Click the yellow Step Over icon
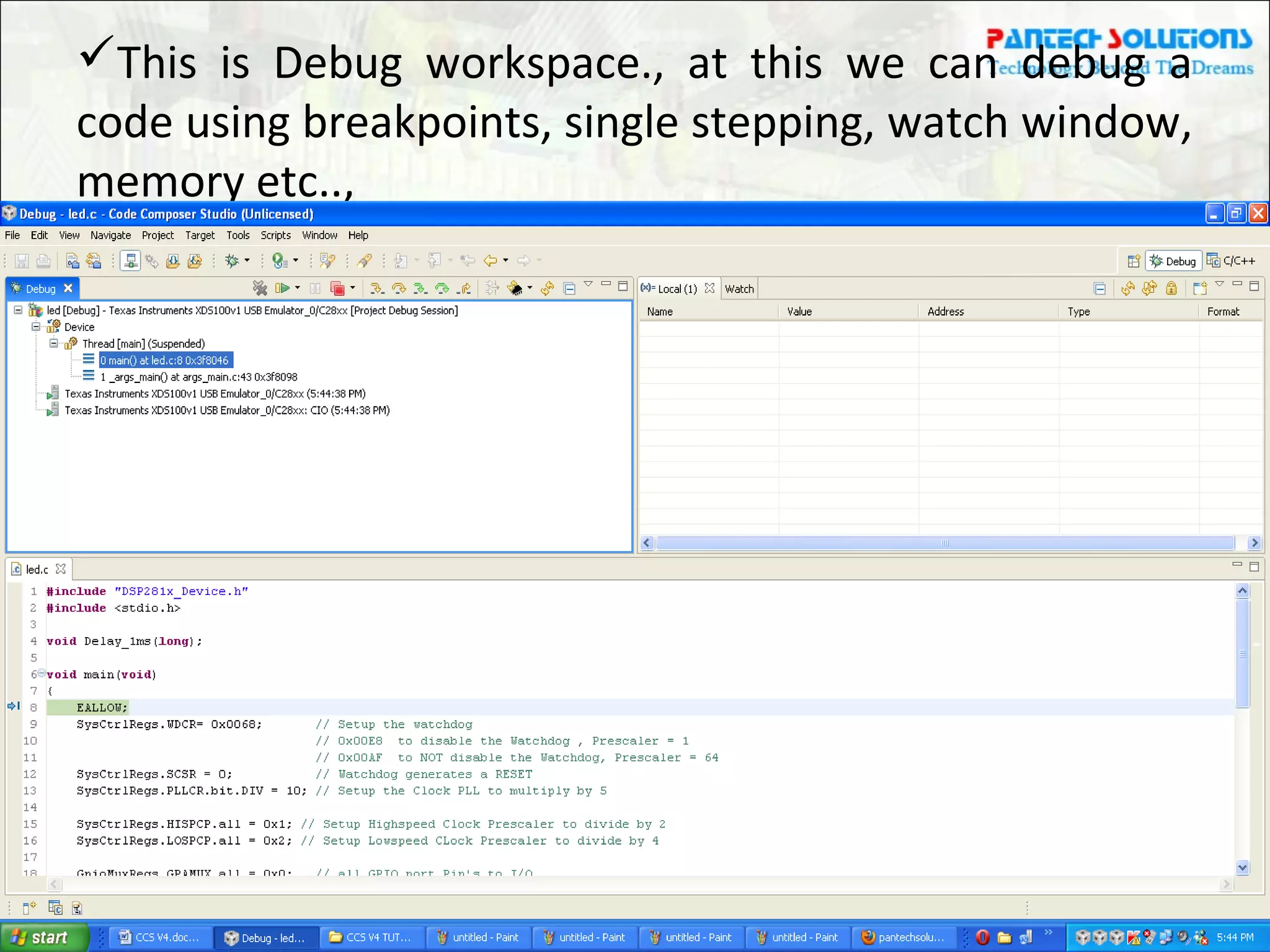1270x952 pixels. [x=399, y=288]
